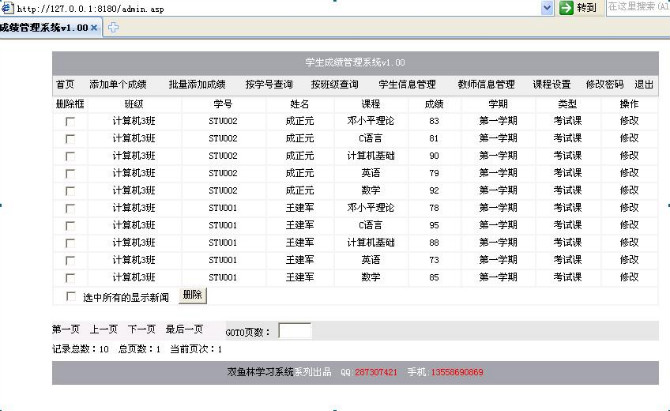Open 学生信息管理 menu item
Screen dimensions: 670x411
pyautogui.click(x=407, y=85)
